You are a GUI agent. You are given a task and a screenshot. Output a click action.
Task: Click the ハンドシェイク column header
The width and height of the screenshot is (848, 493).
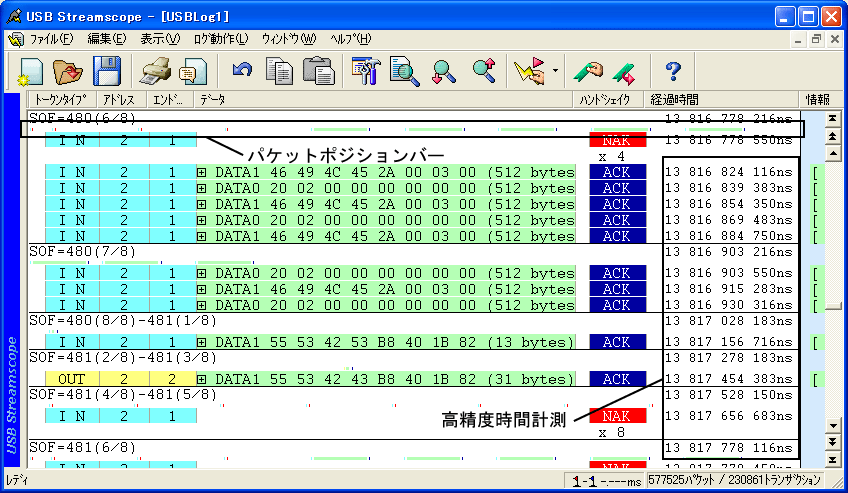pyautogui.click(x=608, y=99)
